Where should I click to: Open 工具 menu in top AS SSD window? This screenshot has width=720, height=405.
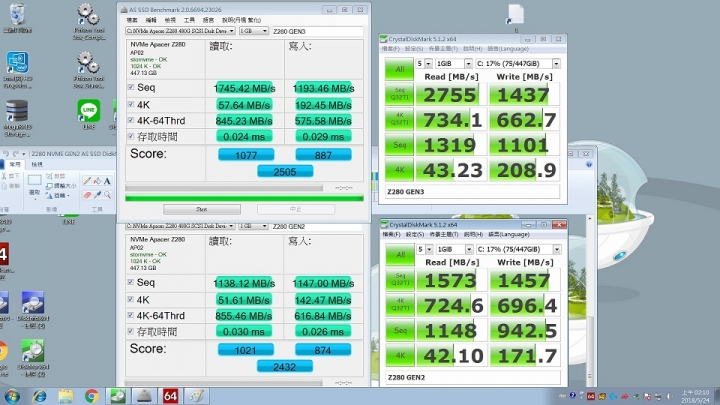click(x=189, y=20)
